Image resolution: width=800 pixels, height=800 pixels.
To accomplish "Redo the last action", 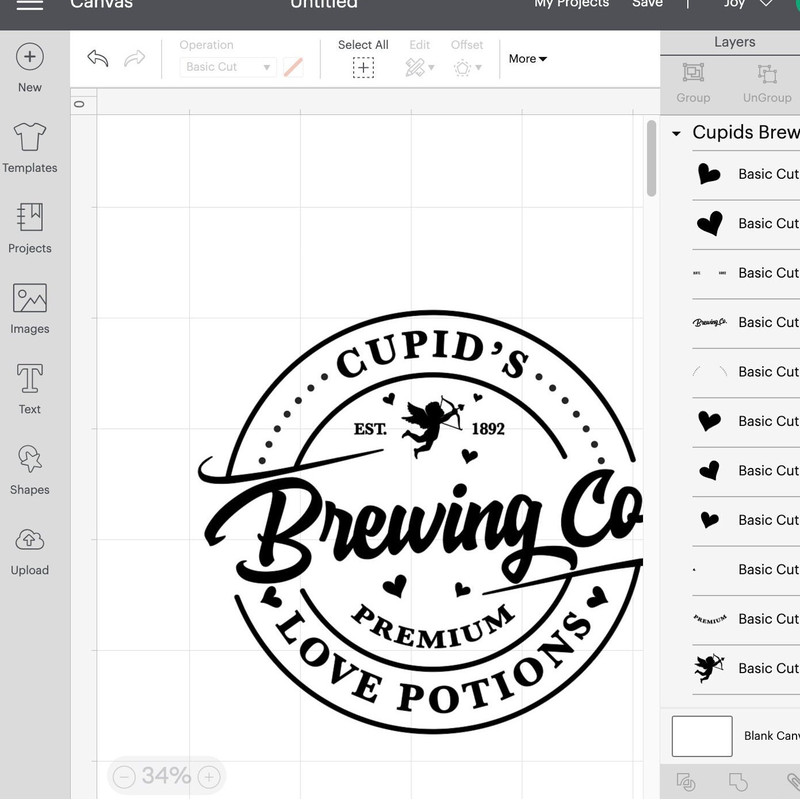I will (134, 58).
